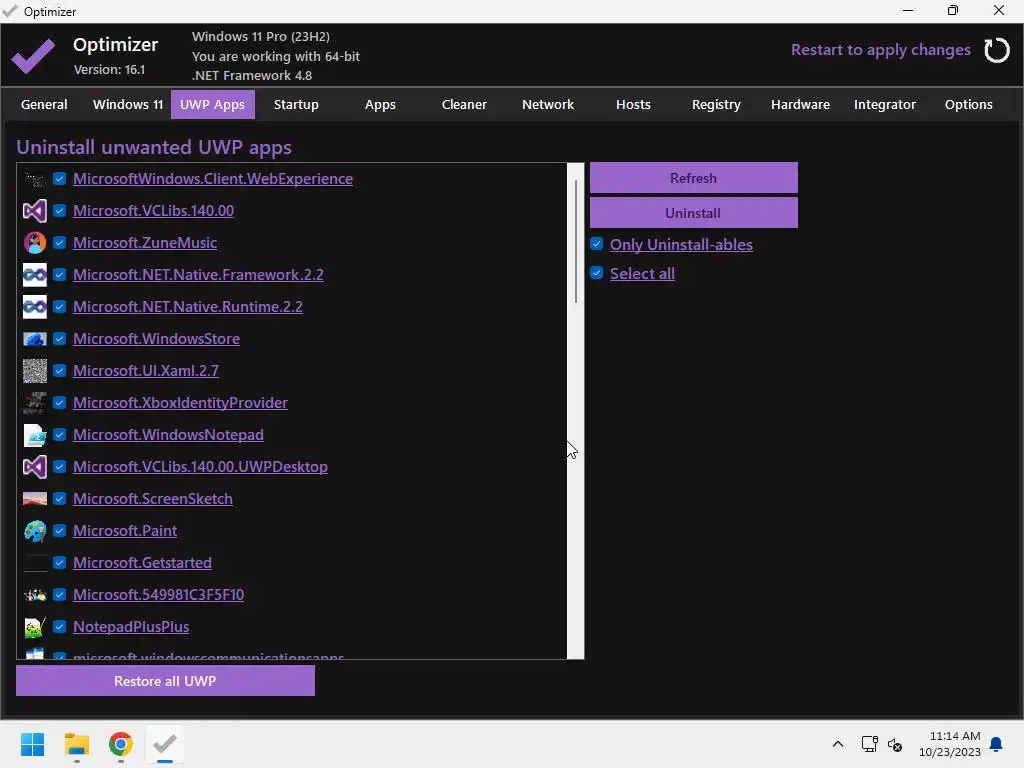This screenshot has height=768, width=1024.
Task: Go to the Network tab
Action: [x=548, y=104]
